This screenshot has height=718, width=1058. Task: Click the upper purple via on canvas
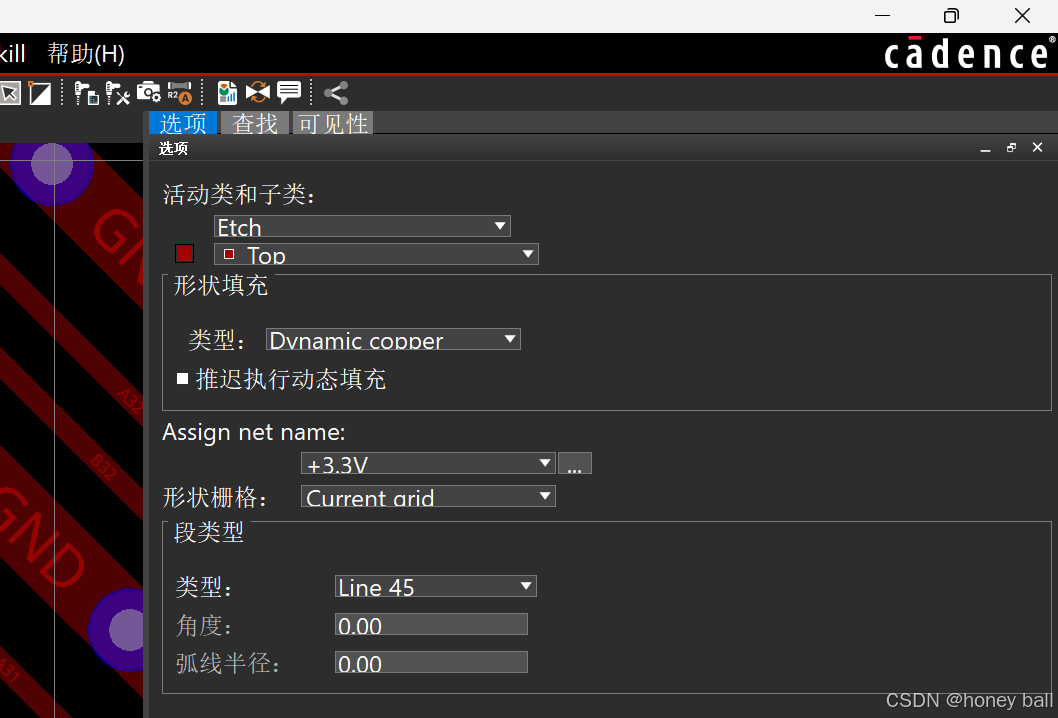coord(51,165)
